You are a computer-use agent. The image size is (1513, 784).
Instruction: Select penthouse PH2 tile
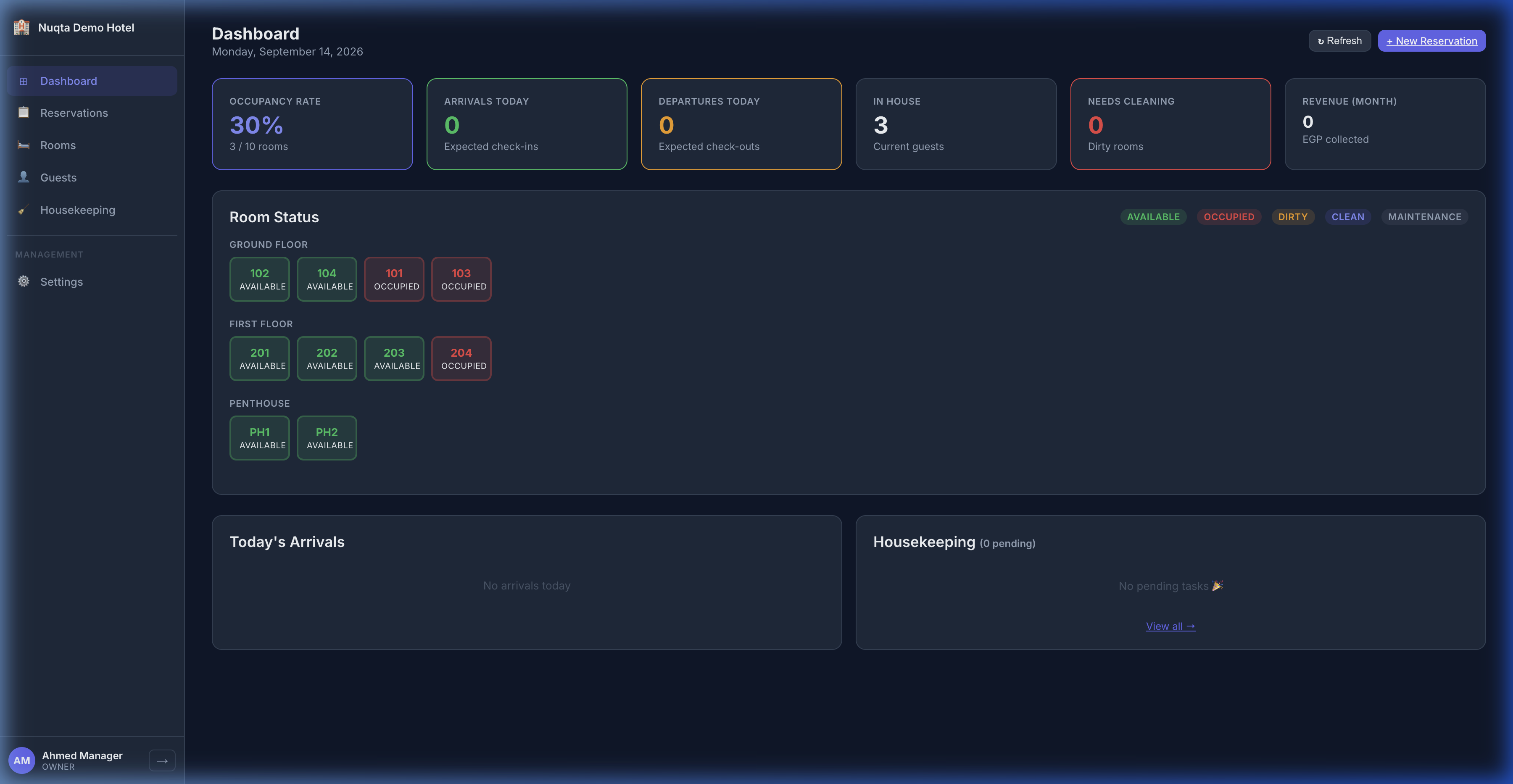click(327, 438)
